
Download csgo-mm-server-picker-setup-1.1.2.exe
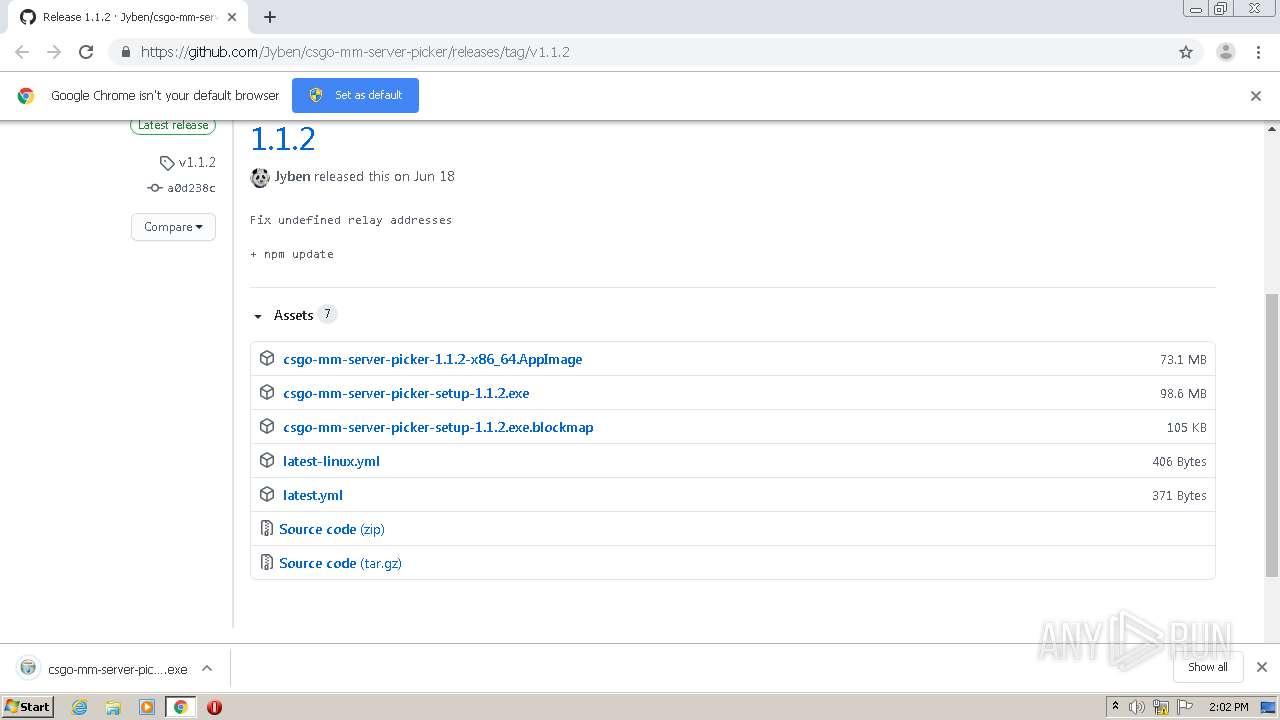pos(406,393)
